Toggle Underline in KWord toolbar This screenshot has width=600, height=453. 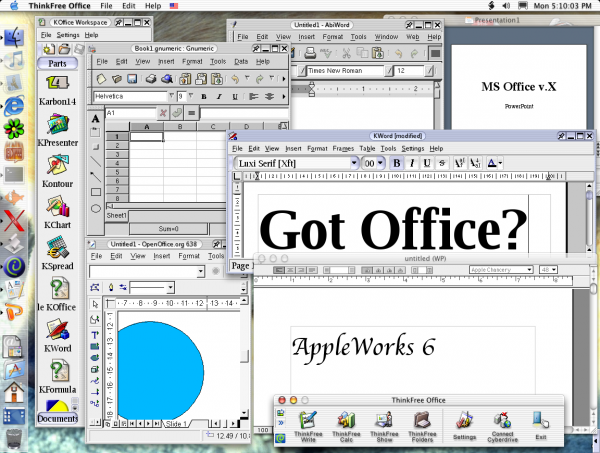[x=427, y=163]
